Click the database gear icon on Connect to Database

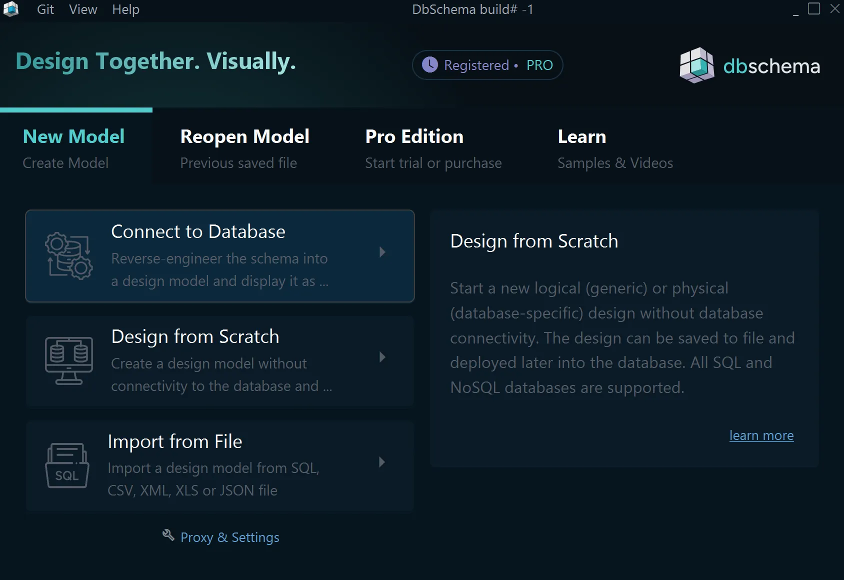click(x=67, y=254)
